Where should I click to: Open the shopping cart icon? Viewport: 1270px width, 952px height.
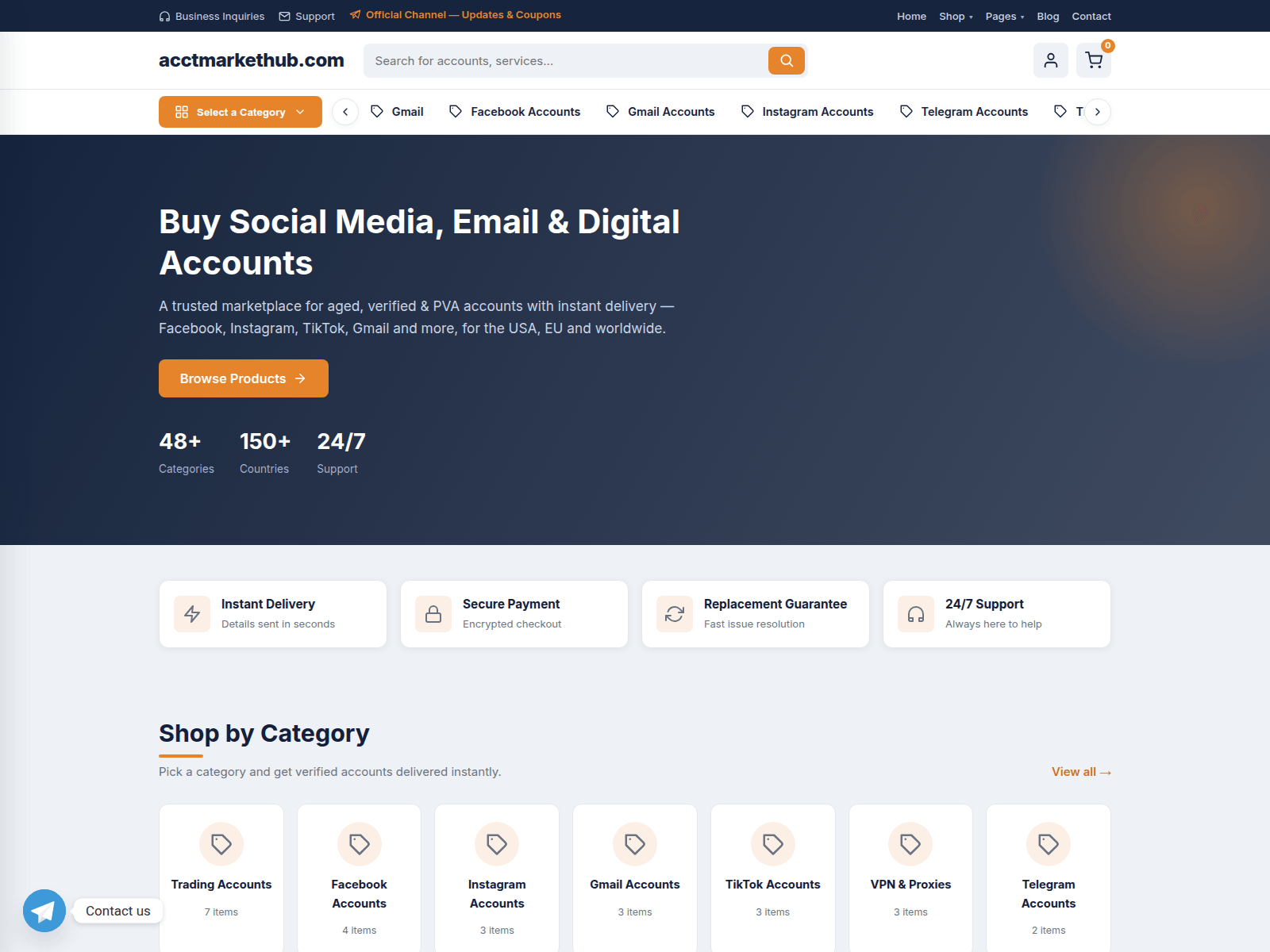pyautogui.click(x=1094, y=60)
